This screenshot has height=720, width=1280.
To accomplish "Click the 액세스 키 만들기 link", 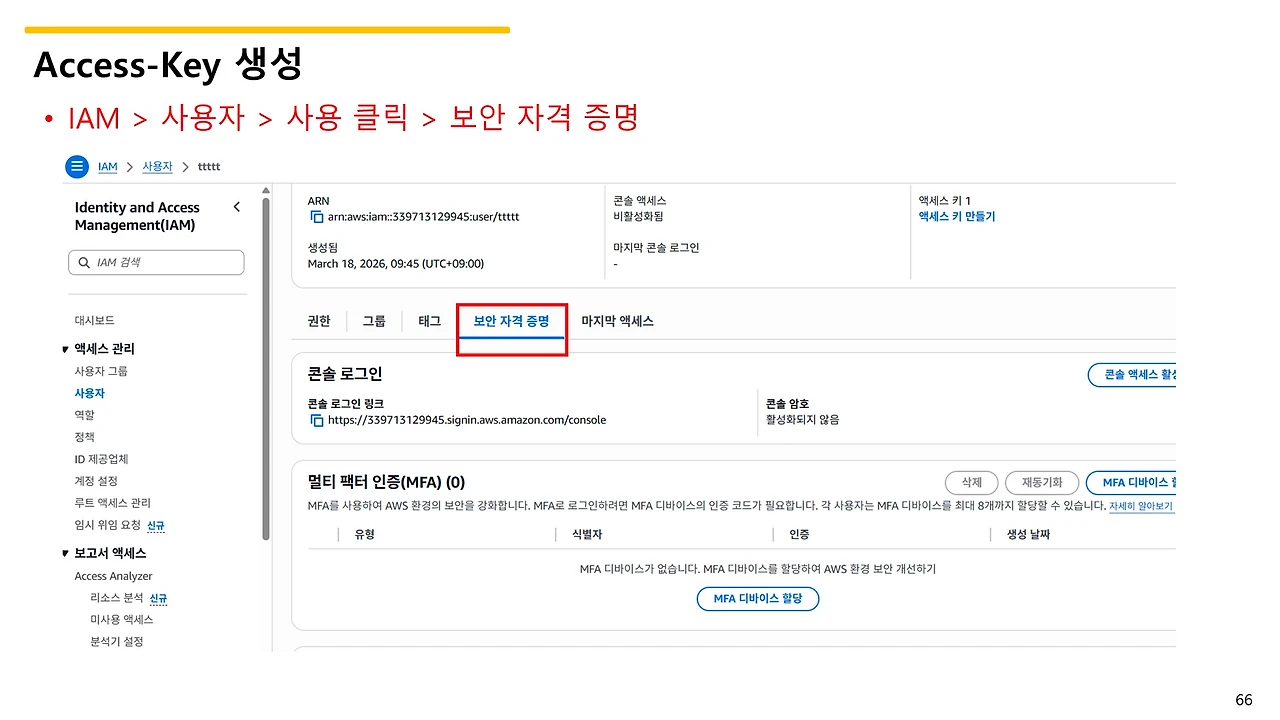I will click(956, 216).
